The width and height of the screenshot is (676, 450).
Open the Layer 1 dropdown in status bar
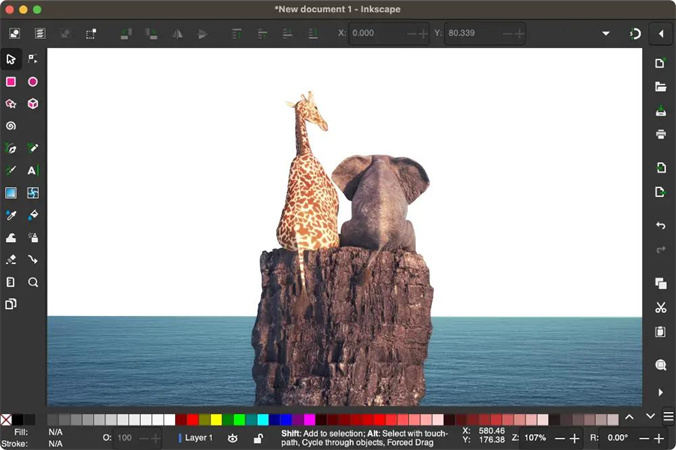click(197, 438)
